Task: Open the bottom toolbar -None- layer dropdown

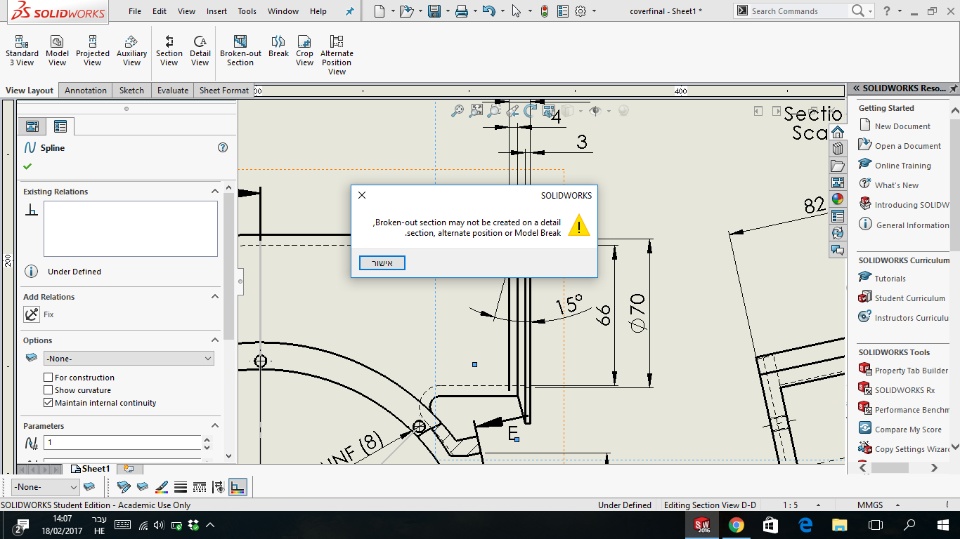Action: point(45,487)
